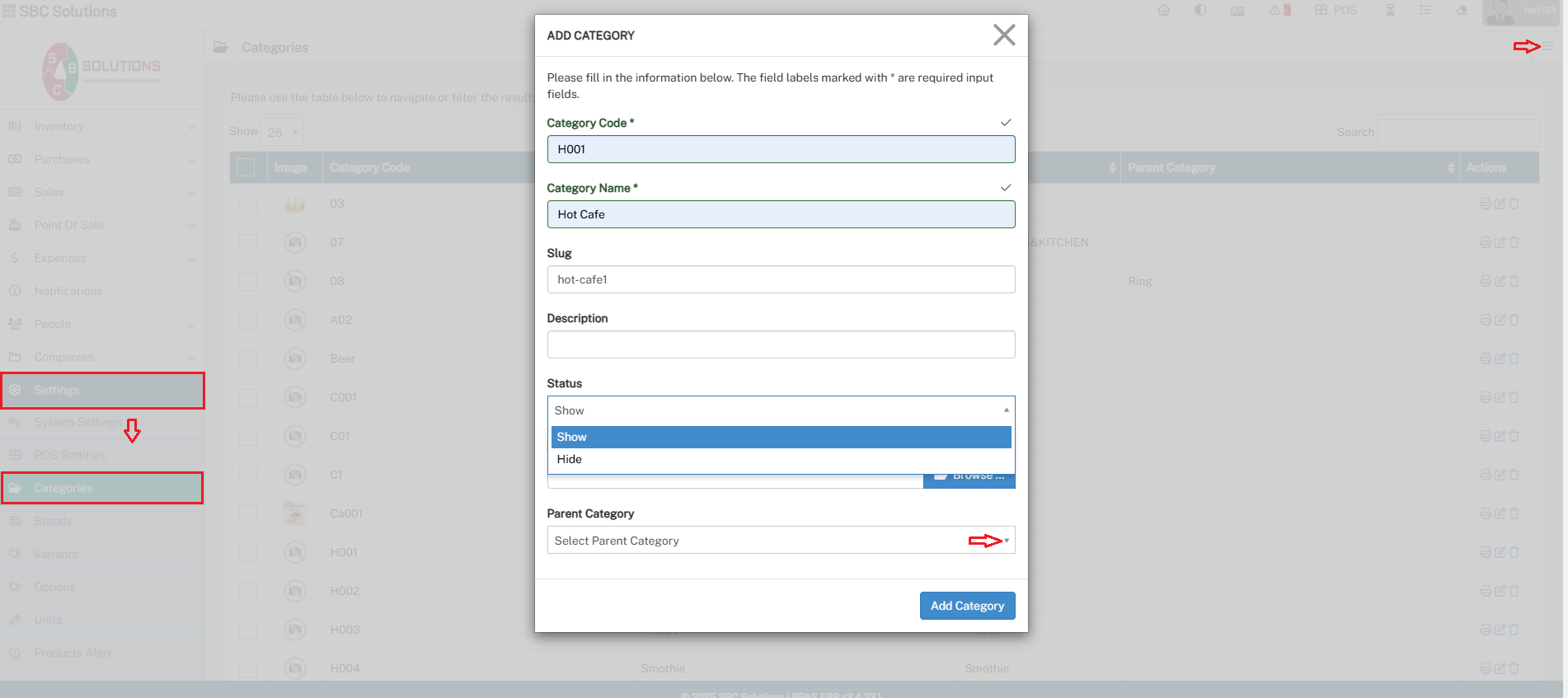This screenshot has width=1568, height=698.
Task: Click into the Description input field
Action: click(780, 344)
